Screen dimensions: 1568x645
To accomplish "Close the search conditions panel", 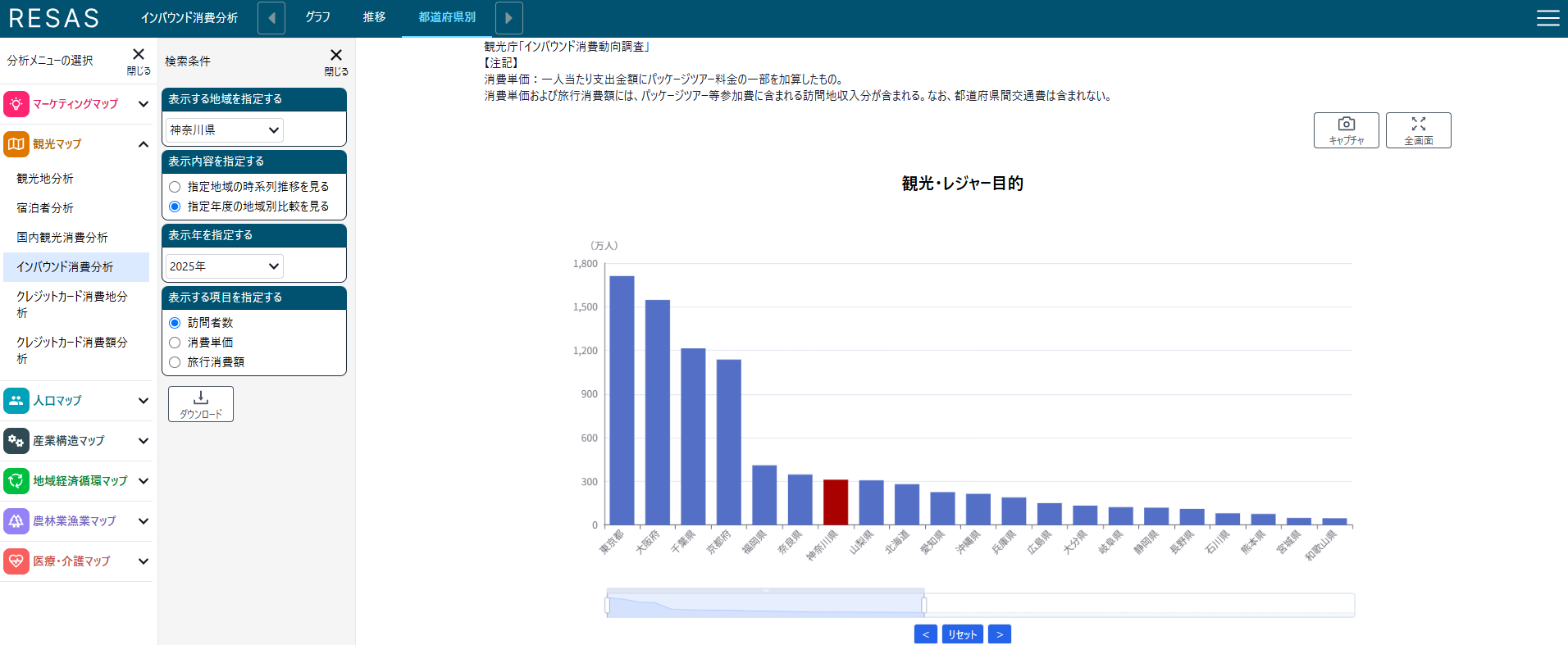I will coord(336,61).
